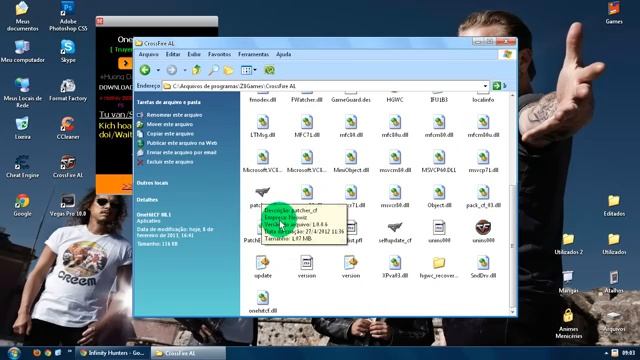This screenshot has height=360, width=640.
Task: Select the MinuObject.dll file
Action: point(351,162)
